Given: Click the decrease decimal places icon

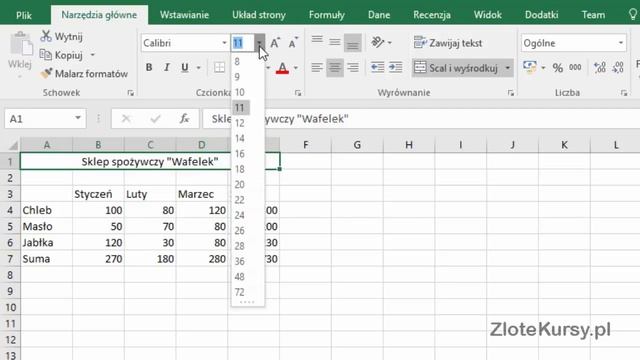Looking at the screenshot, I should (x=618, y=68).
